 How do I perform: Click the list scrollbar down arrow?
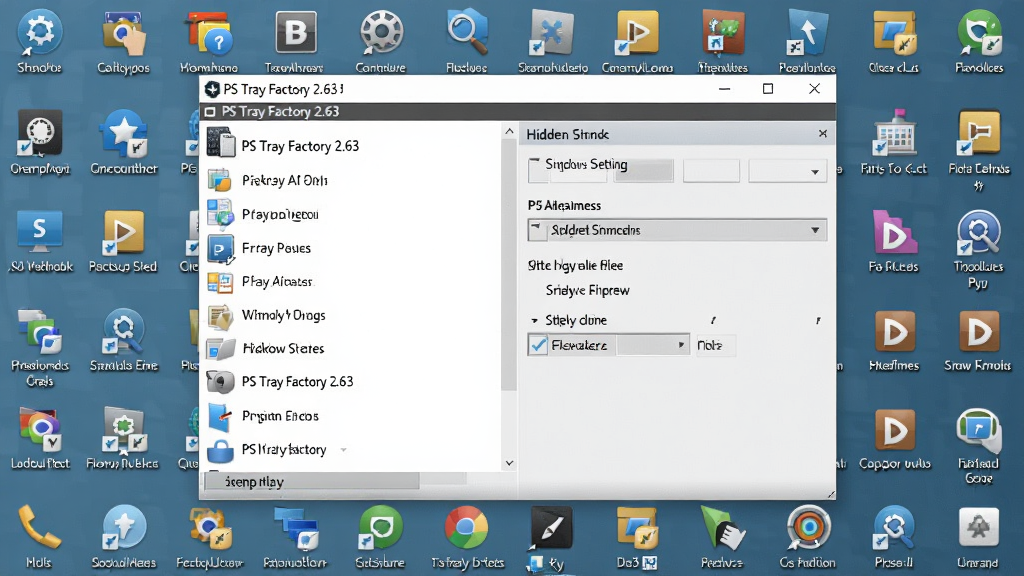[x=509, y=464]
